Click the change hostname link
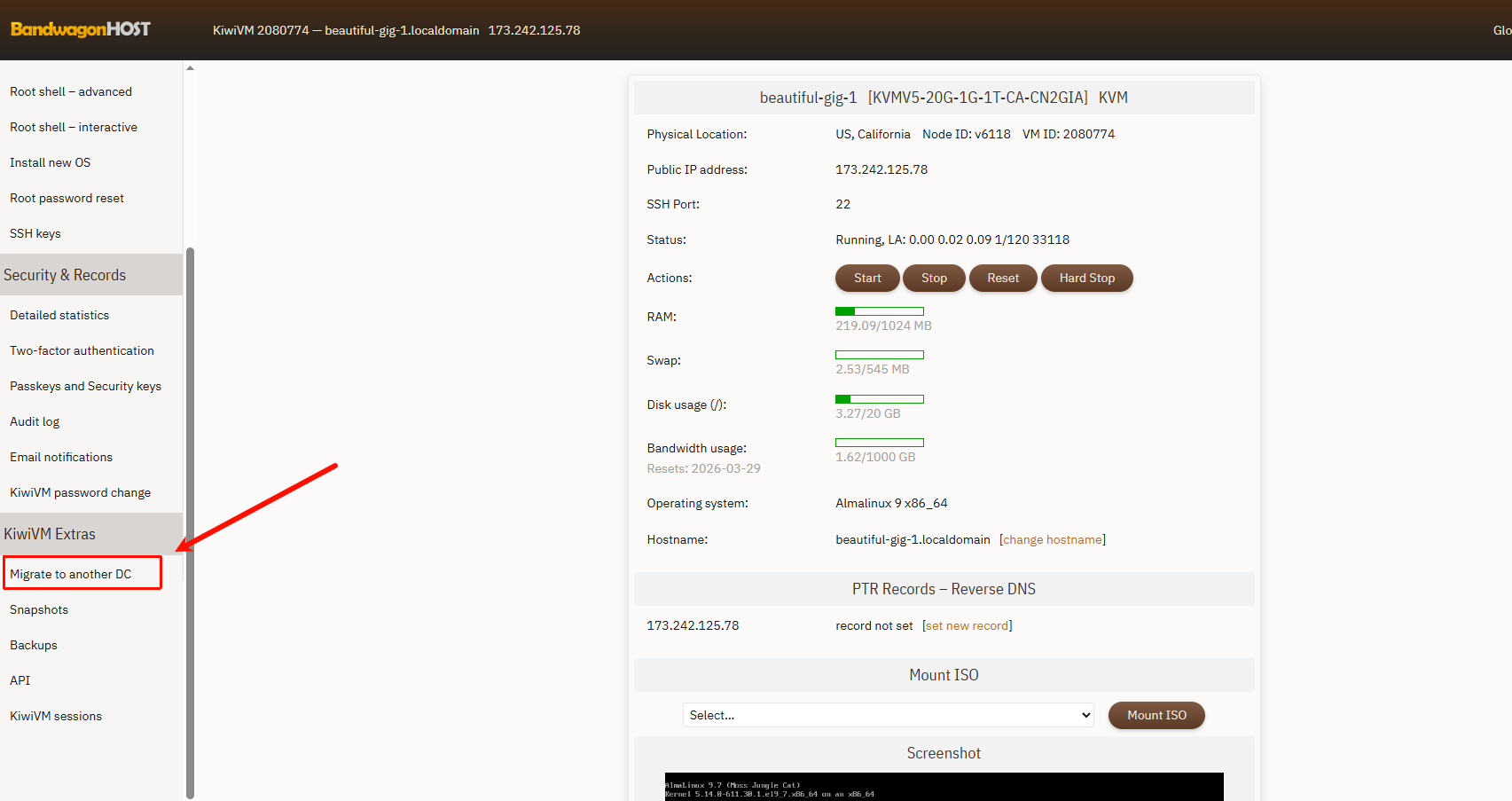This screenshot has height=801, width=1512. click(x=1052, y=539)
